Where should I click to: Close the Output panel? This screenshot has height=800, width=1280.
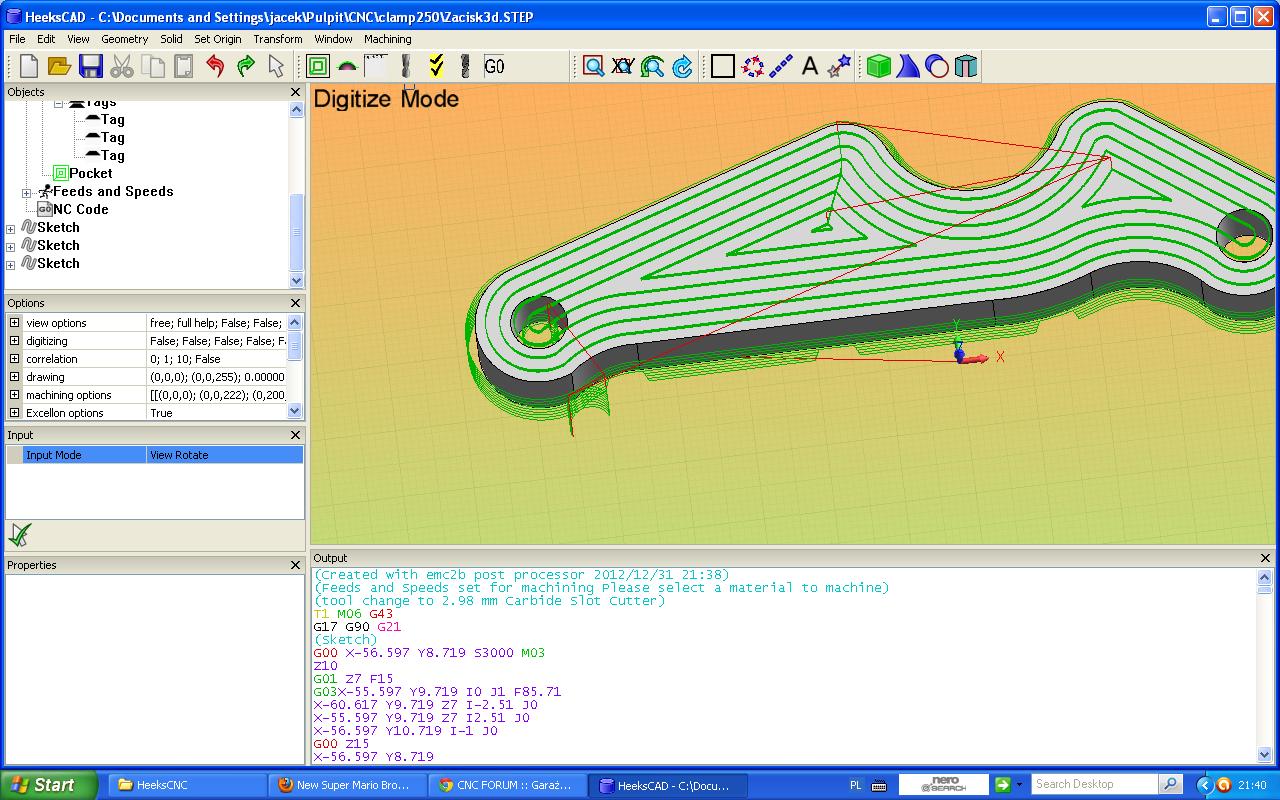pyautogui.click(x=1266, y=558)
